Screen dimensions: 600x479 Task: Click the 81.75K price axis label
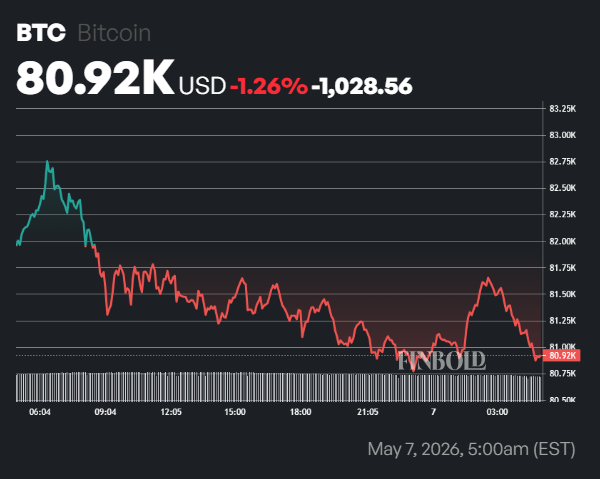point(562,268)
